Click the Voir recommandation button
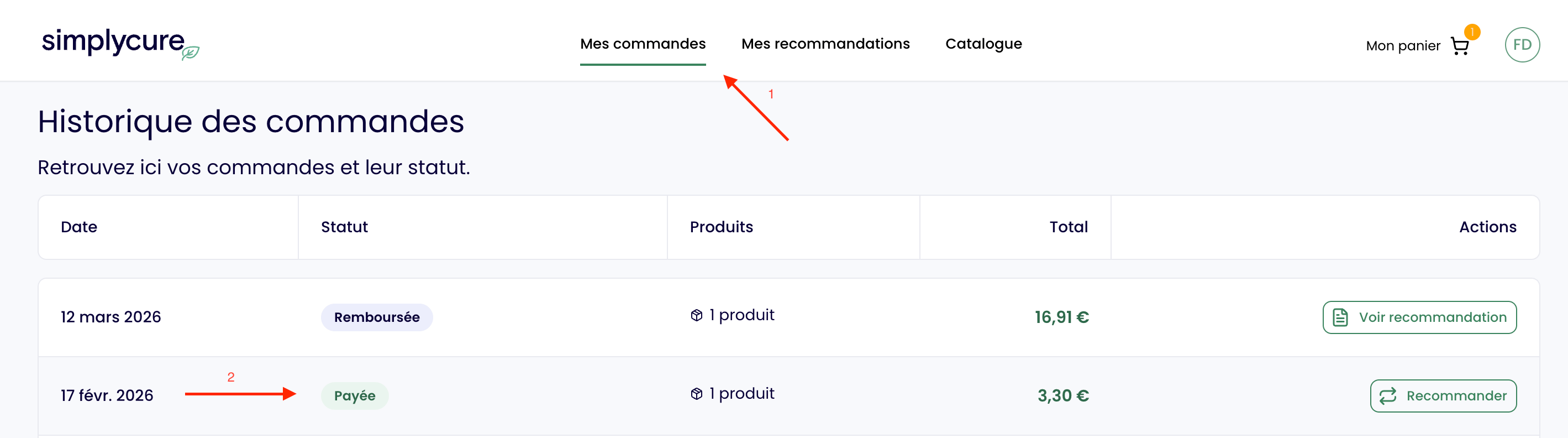The width and height of the screenshot is (1568, 438). click(x=1419, y=317)
